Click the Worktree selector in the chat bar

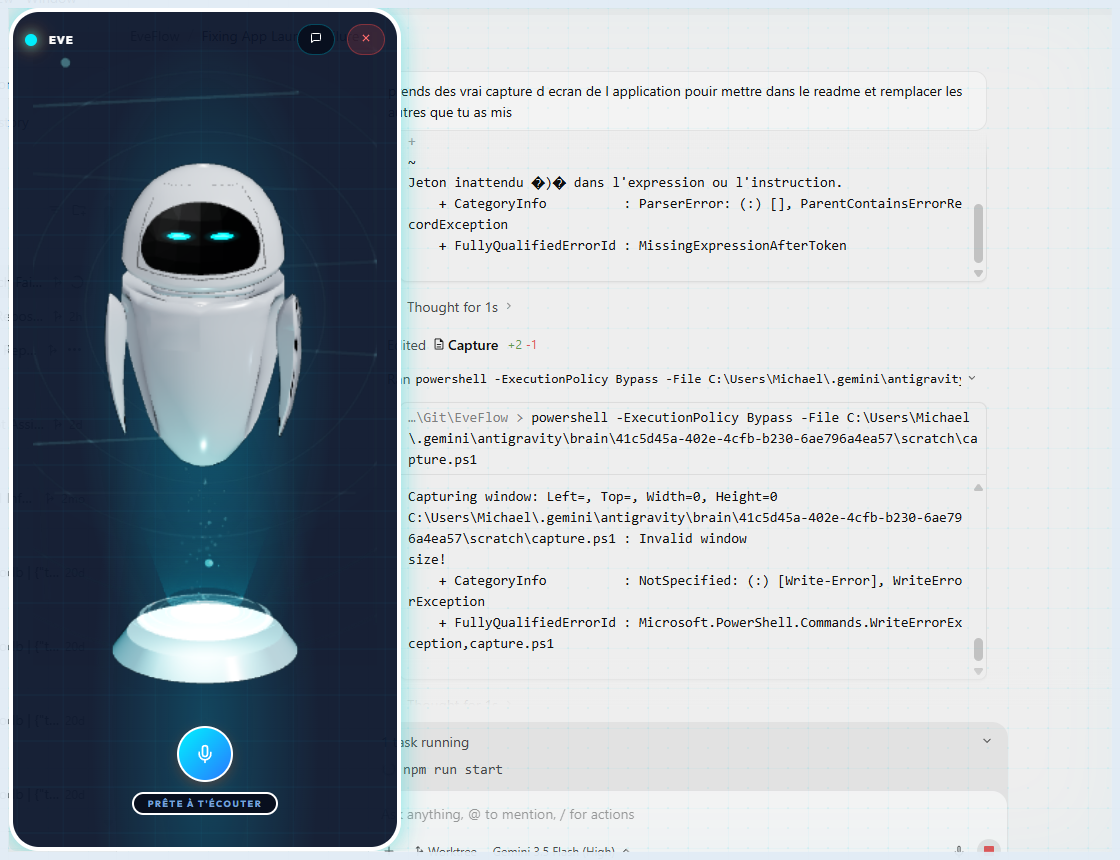pos(446,851)
